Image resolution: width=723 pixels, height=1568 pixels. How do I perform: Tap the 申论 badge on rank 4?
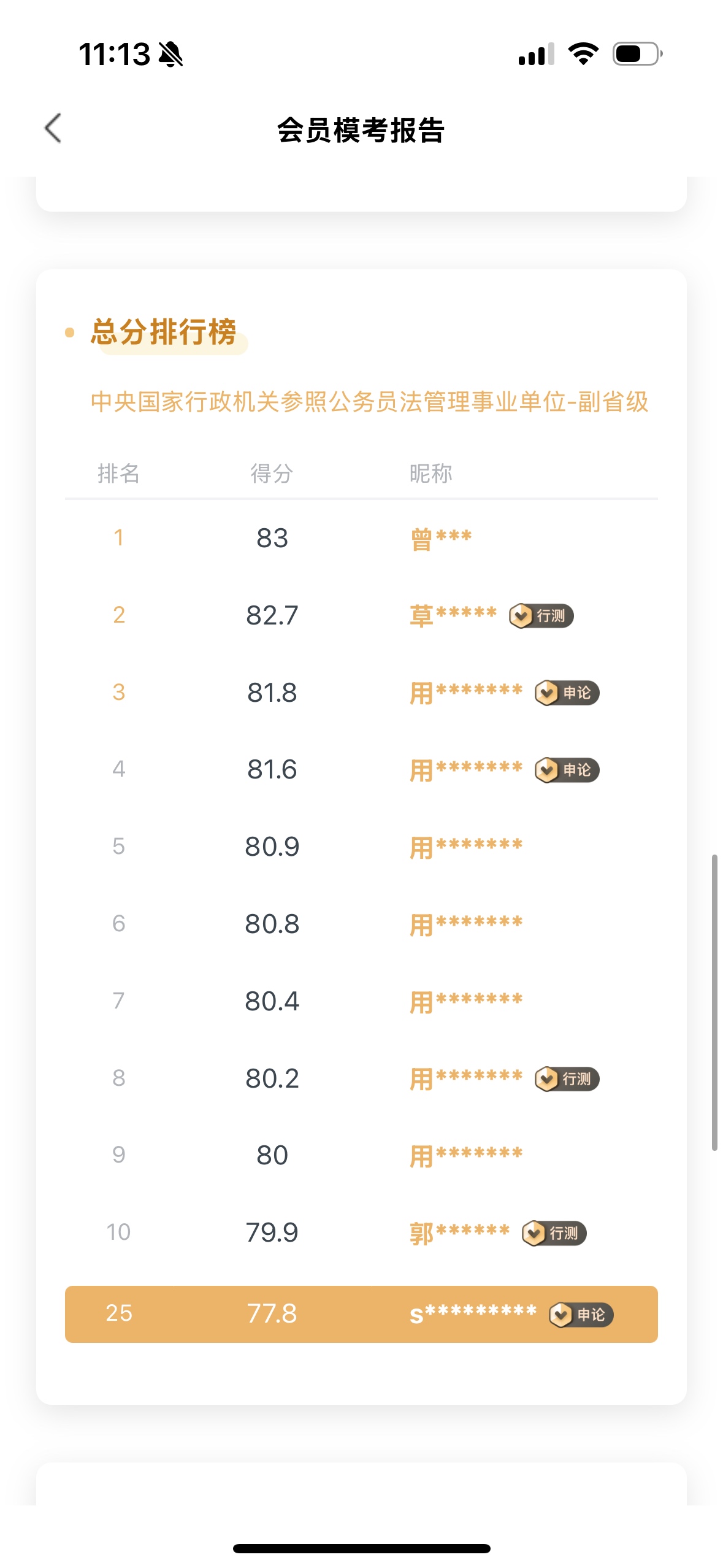(567, 770)
